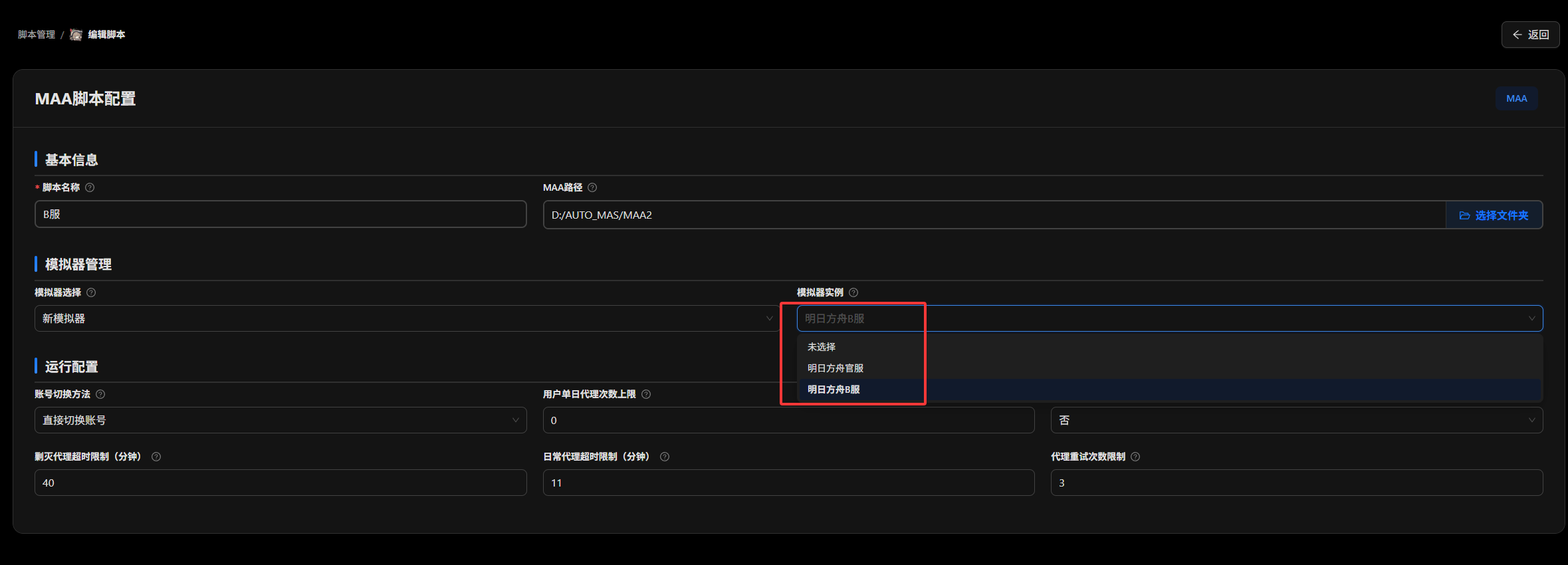Select 未选择 option in dropdown list
Viewport: 1568px width, 565px height.
coord(822,347)
